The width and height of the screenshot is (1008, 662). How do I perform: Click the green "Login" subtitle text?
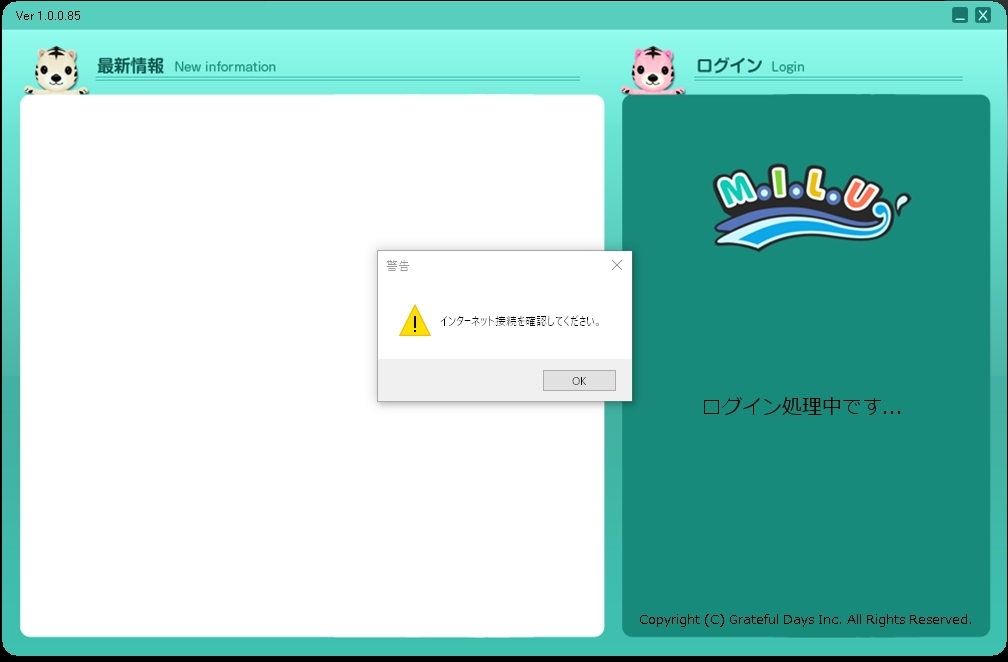(x=788, y=67)
